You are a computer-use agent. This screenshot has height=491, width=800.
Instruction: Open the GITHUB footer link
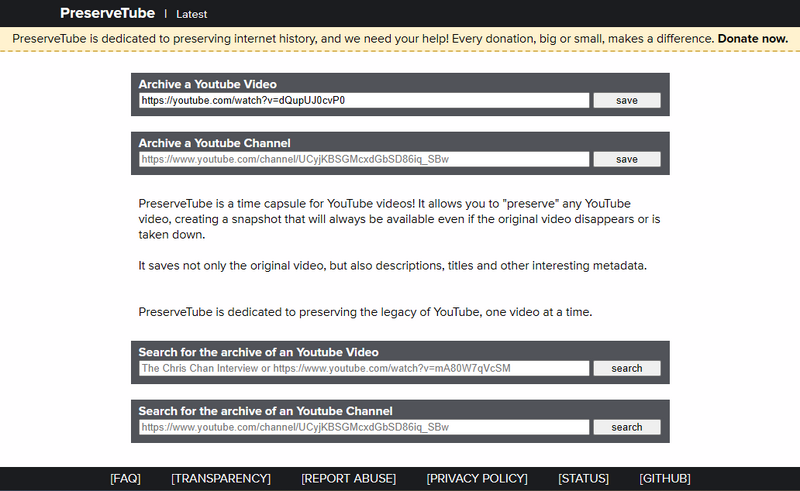665,479
